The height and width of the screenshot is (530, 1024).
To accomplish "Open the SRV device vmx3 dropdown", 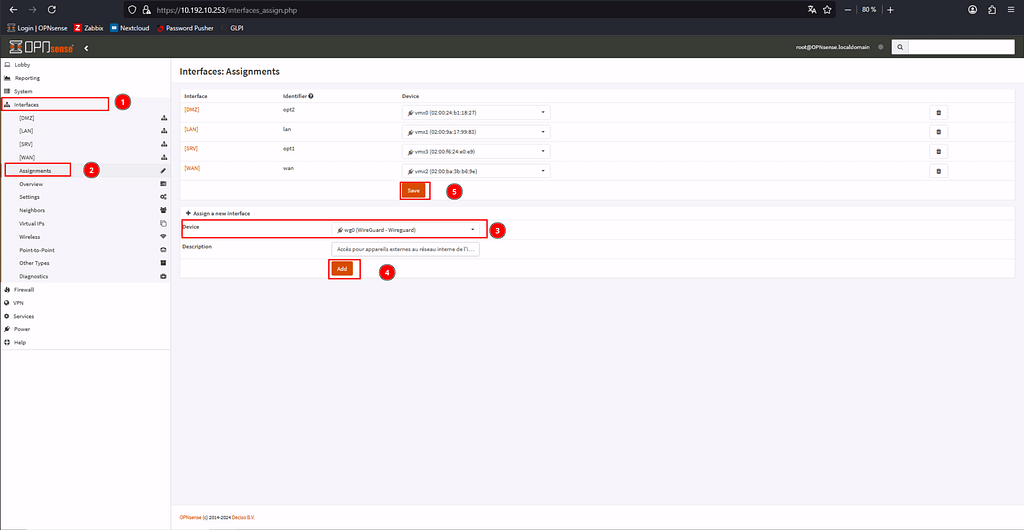I will [476, 151].
